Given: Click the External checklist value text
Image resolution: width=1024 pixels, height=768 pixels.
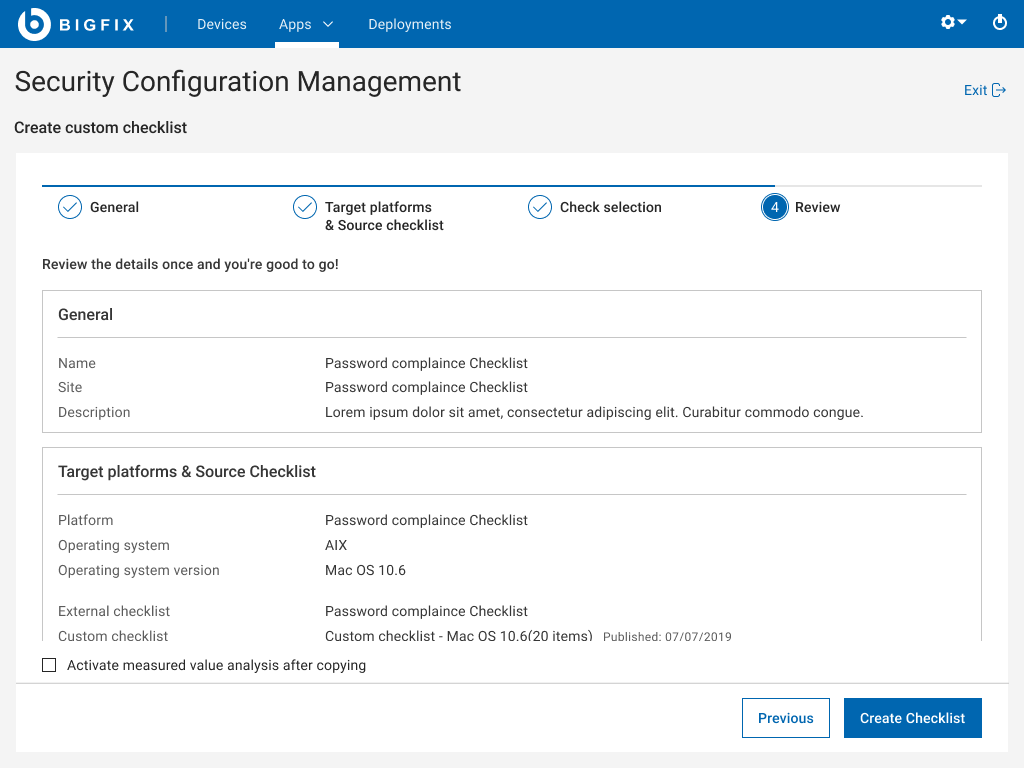Looking at the screenshot, I should point(426,611).
